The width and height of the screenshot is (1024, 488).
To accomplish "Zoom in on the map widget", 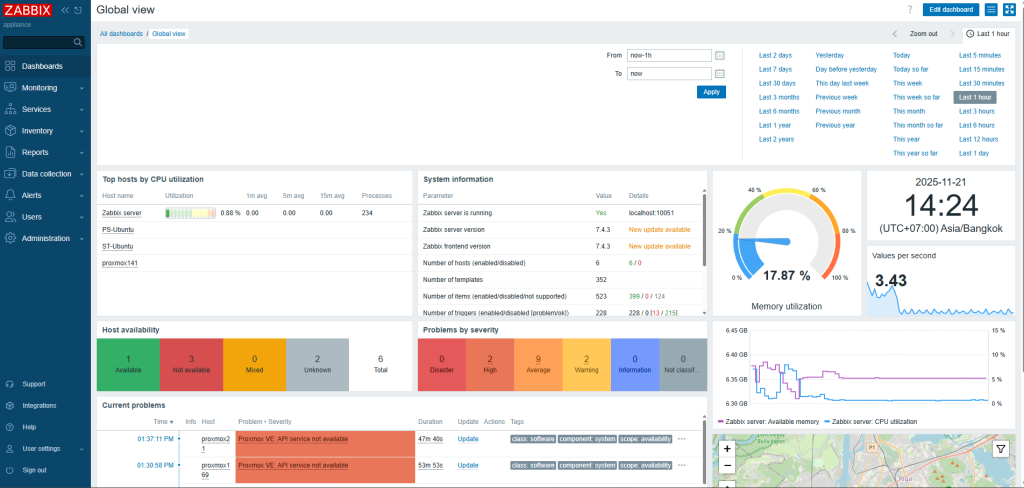I will click(727, 449).
